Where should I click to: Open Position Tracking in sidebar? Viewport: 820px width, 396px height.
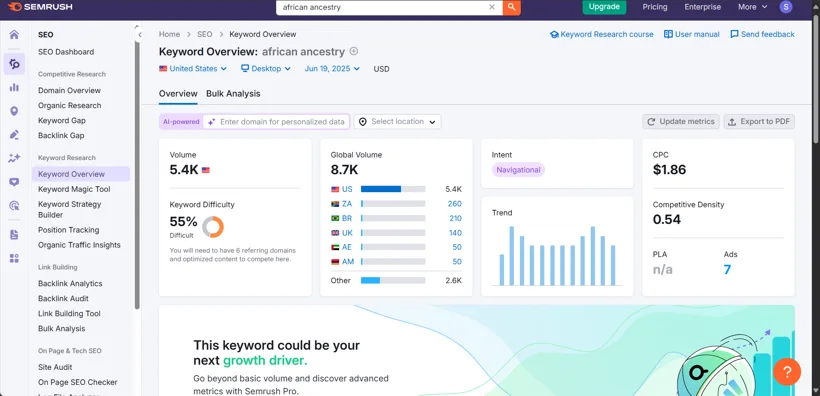[x=69, y=230]
